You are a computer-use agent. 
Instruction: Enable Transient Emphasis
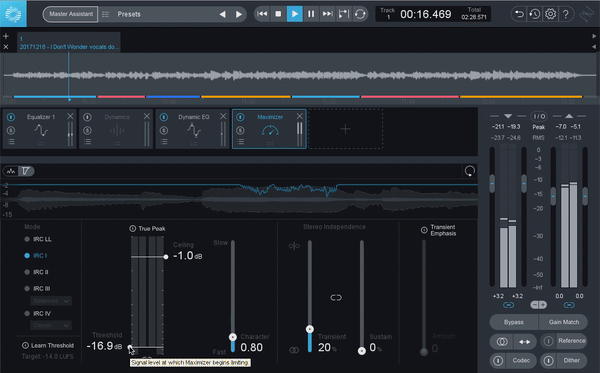(x=424, y=230)
